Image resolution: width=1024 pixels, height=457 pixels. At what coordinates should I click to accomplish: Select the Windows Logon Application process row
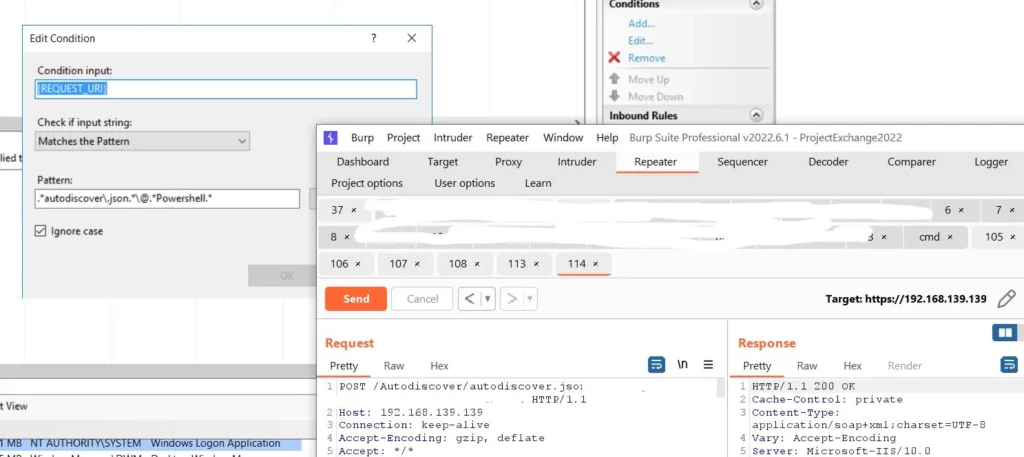click(x=150, y=443)
